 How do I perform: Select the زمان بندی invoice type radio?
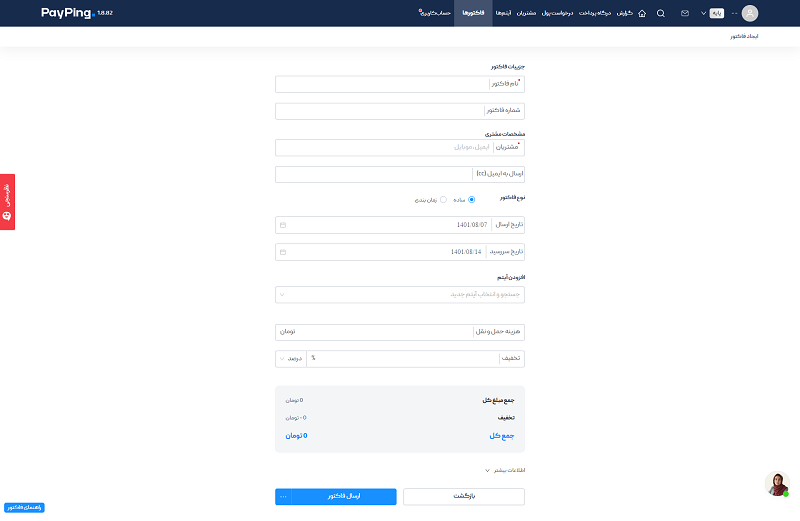tap(443, 200)
